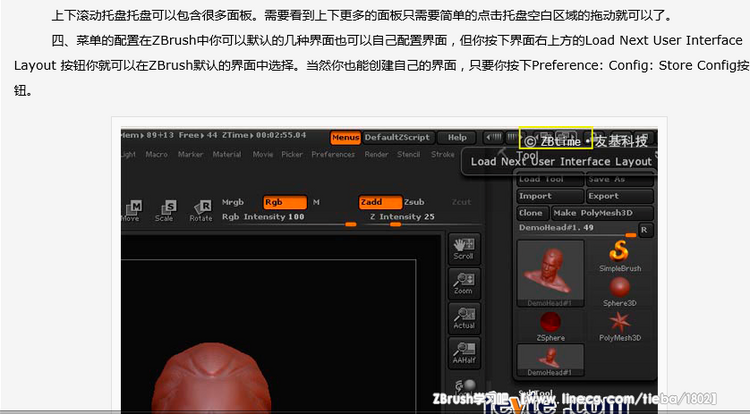This screenshot has width=750, height=414.
Task: Pick the ZSphere tool icon
Action: tap(551, 326)
